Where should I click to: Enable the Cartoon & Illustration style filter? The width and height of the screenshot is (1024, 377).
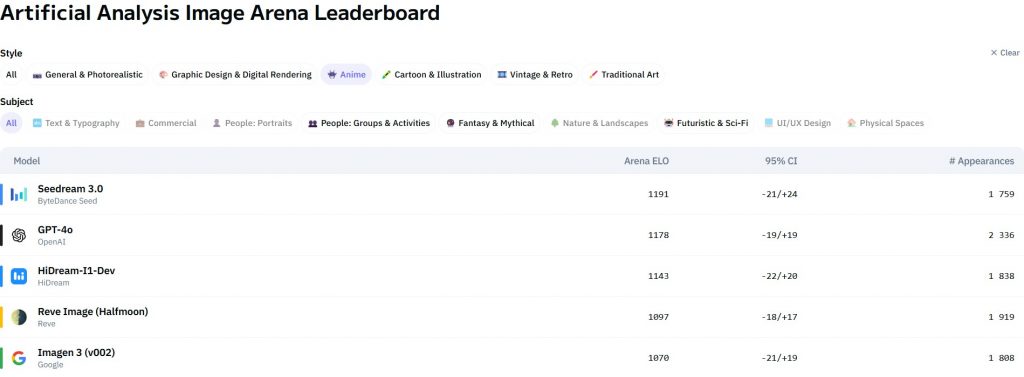[432, 74]
